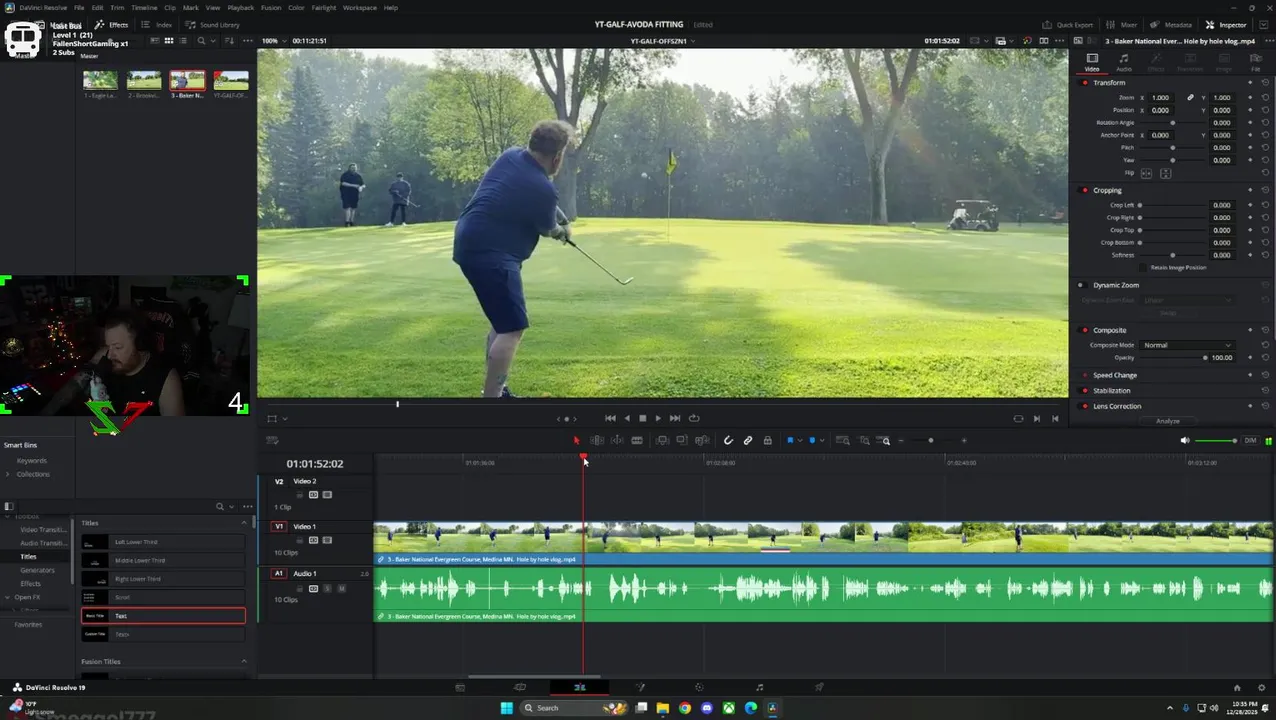Screen dimensions: 1276x720
Task: Adjust the Opacity slider
Action: pyautogui.click(x=1175, y=358)
